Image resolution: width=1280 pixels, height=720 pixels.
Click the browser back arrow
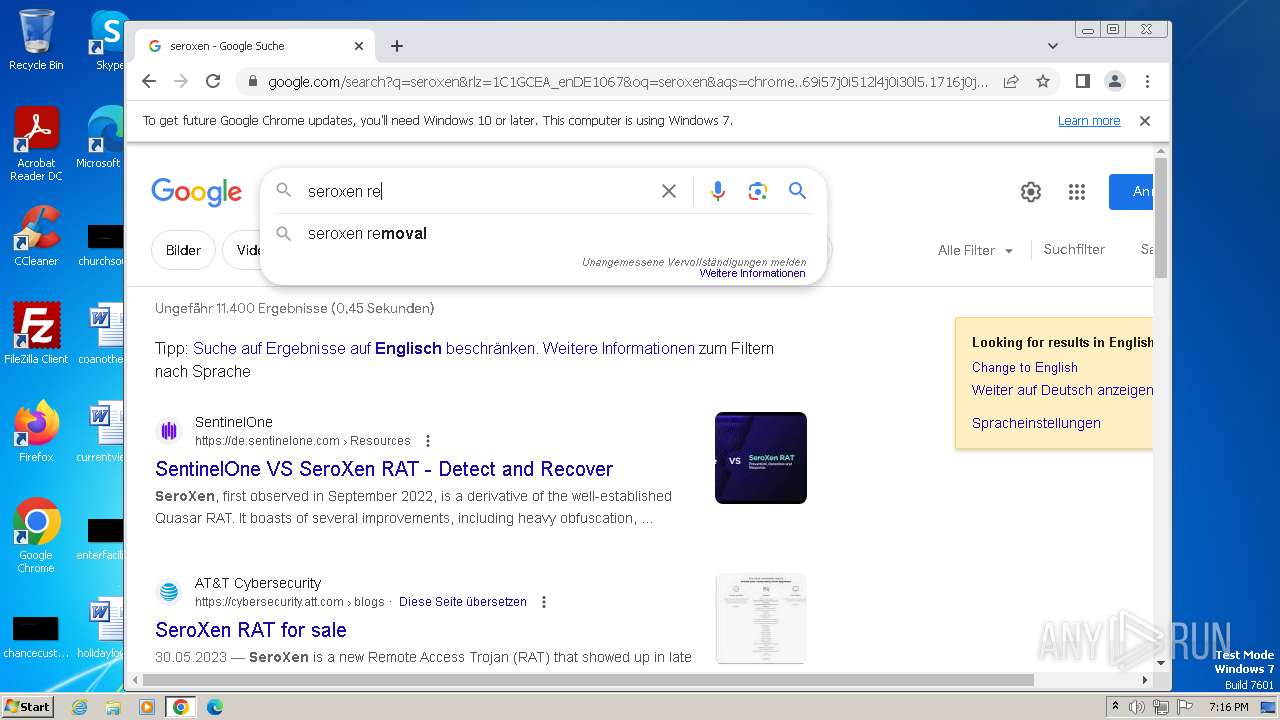point(149,81)
